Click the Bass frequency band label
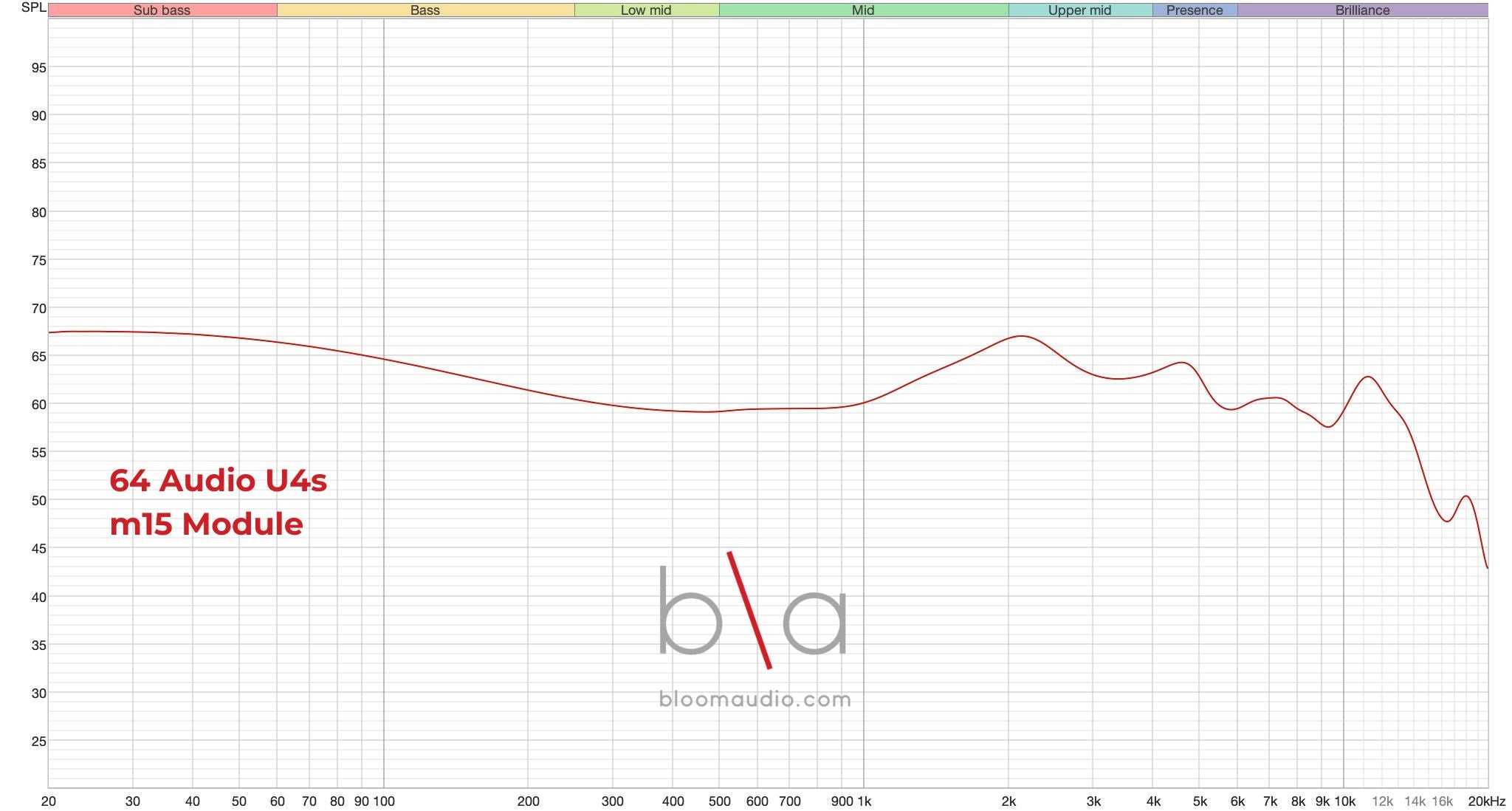The height and width of the screenshot is (811, 1512). (425, 10)
